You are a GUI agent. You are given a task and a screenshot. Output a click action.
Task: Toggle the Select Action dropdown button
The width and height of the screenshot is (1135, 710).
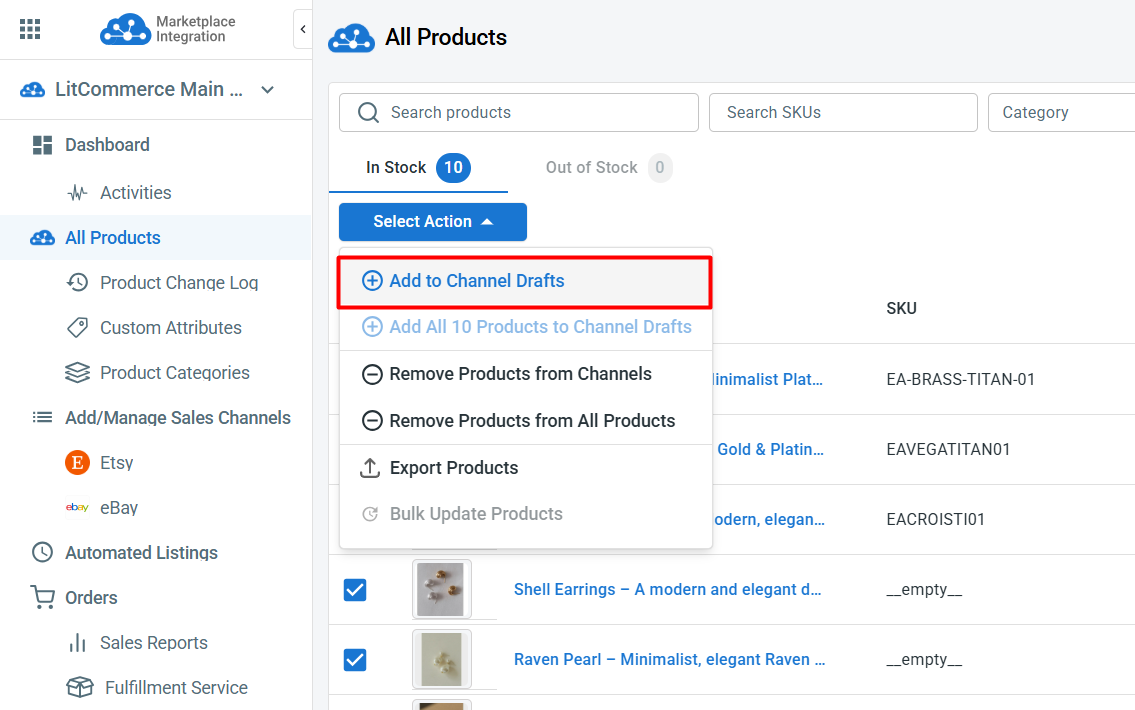tap(433, 221)
